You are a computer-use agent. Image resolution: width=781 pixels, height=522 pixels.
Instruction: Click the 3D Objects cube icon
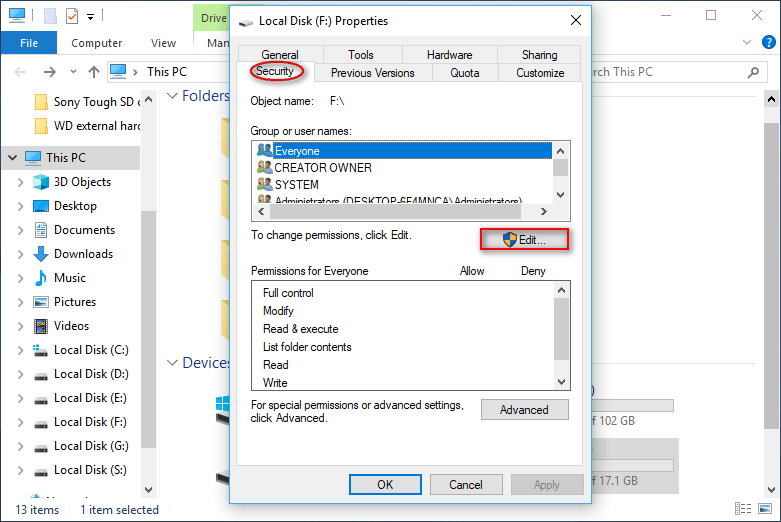(x=41, y=182)
